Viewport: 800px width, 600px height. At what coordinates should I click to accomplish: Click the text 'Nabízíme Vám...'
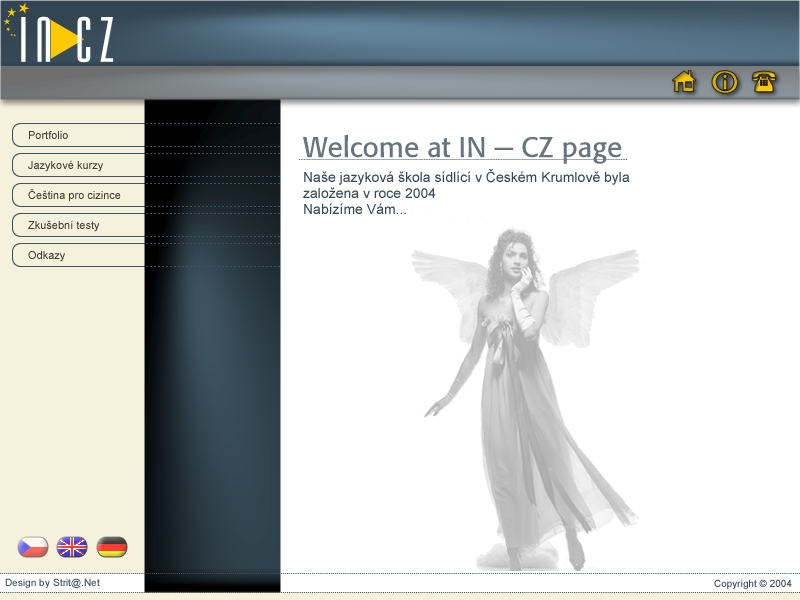click(x=355, y=209)
